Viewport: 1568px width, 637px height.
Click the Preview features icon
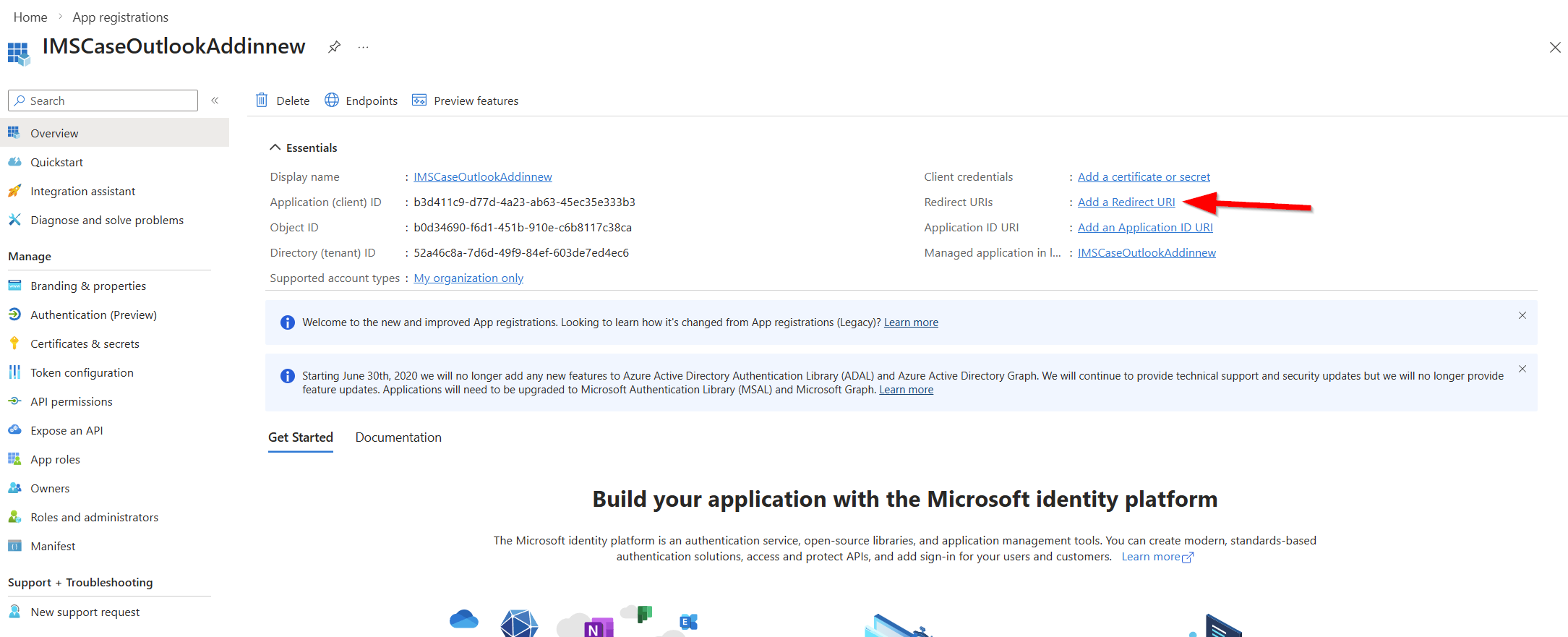coord(419,101)
